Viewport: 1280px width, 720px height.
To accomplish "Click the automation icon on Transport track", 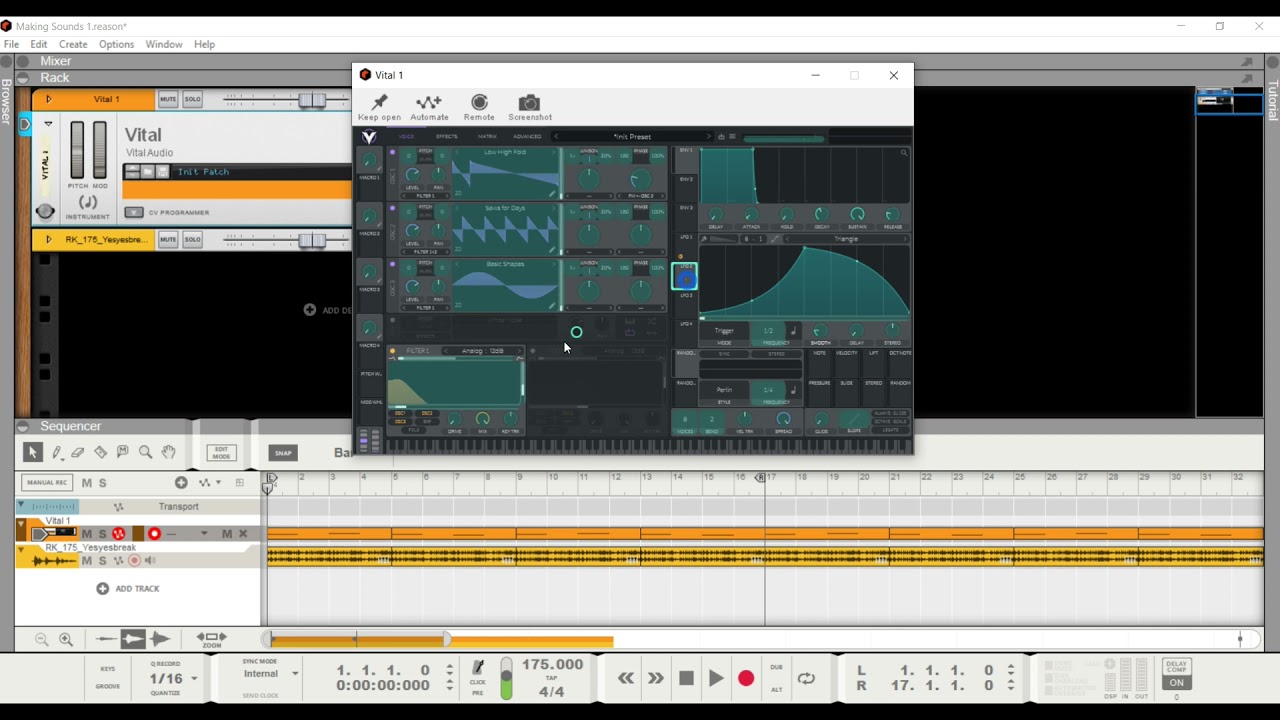I will [118, 507].
